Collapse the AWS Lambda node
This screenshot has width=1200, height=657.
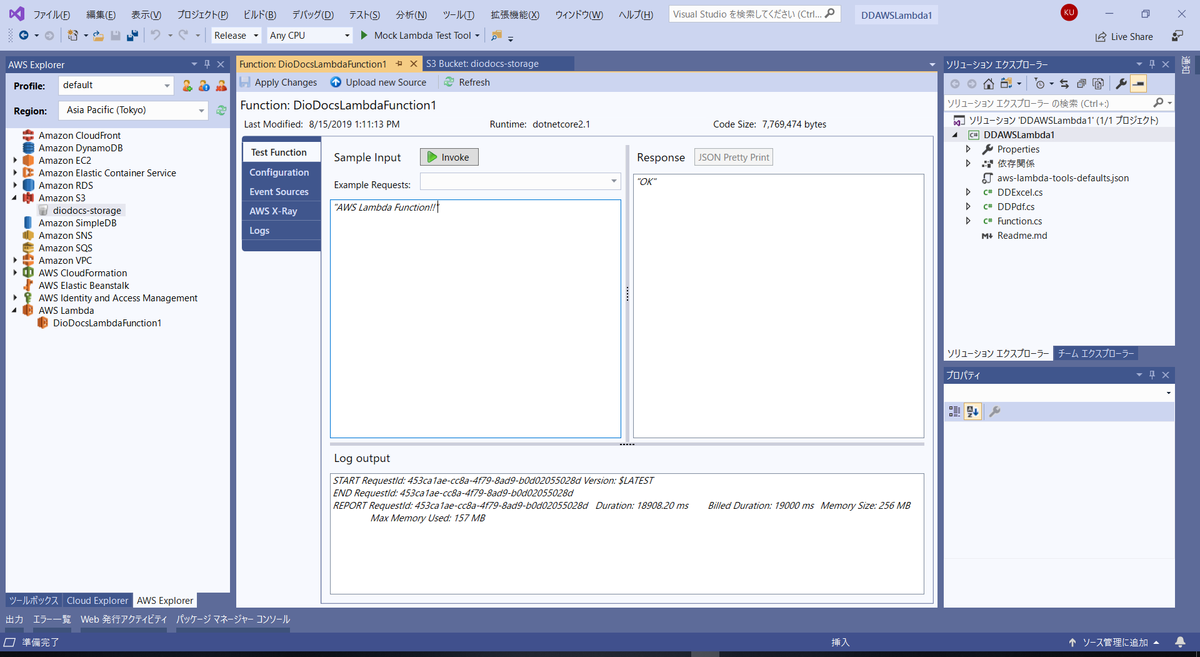tap(14, 310)
